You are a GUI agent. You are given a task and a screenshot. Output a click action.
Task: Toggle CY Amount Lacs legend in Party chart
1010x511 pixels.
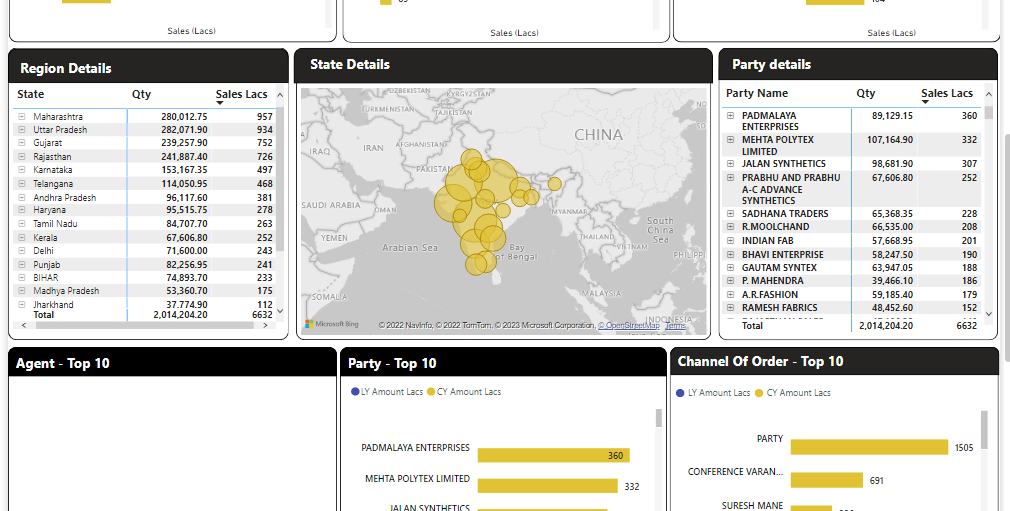[x=464, y=392]
